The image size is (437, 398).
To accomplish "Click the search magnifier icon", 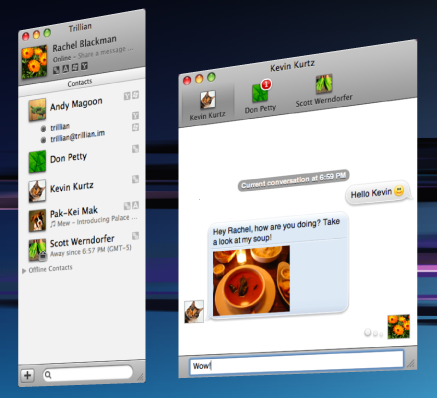I will coord(48,375).
